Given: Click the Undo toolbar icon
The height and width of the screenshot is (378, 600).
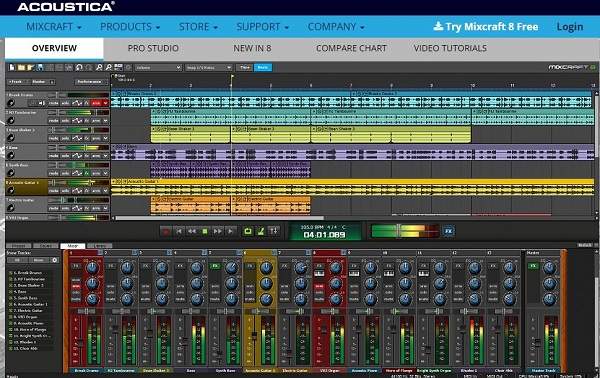Looking at the screenshot, I should (79, 67).
